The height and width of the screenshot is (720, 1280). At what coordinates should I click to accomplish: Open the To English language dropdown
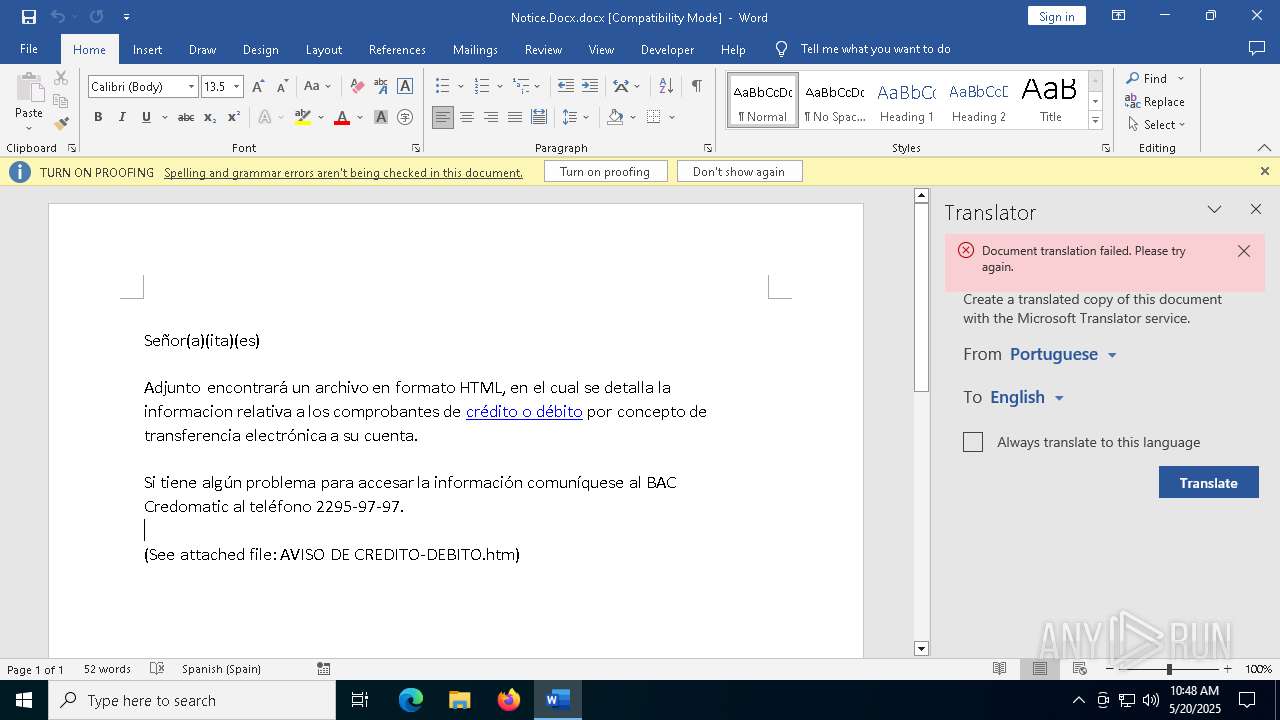(x=1027, y=397)
